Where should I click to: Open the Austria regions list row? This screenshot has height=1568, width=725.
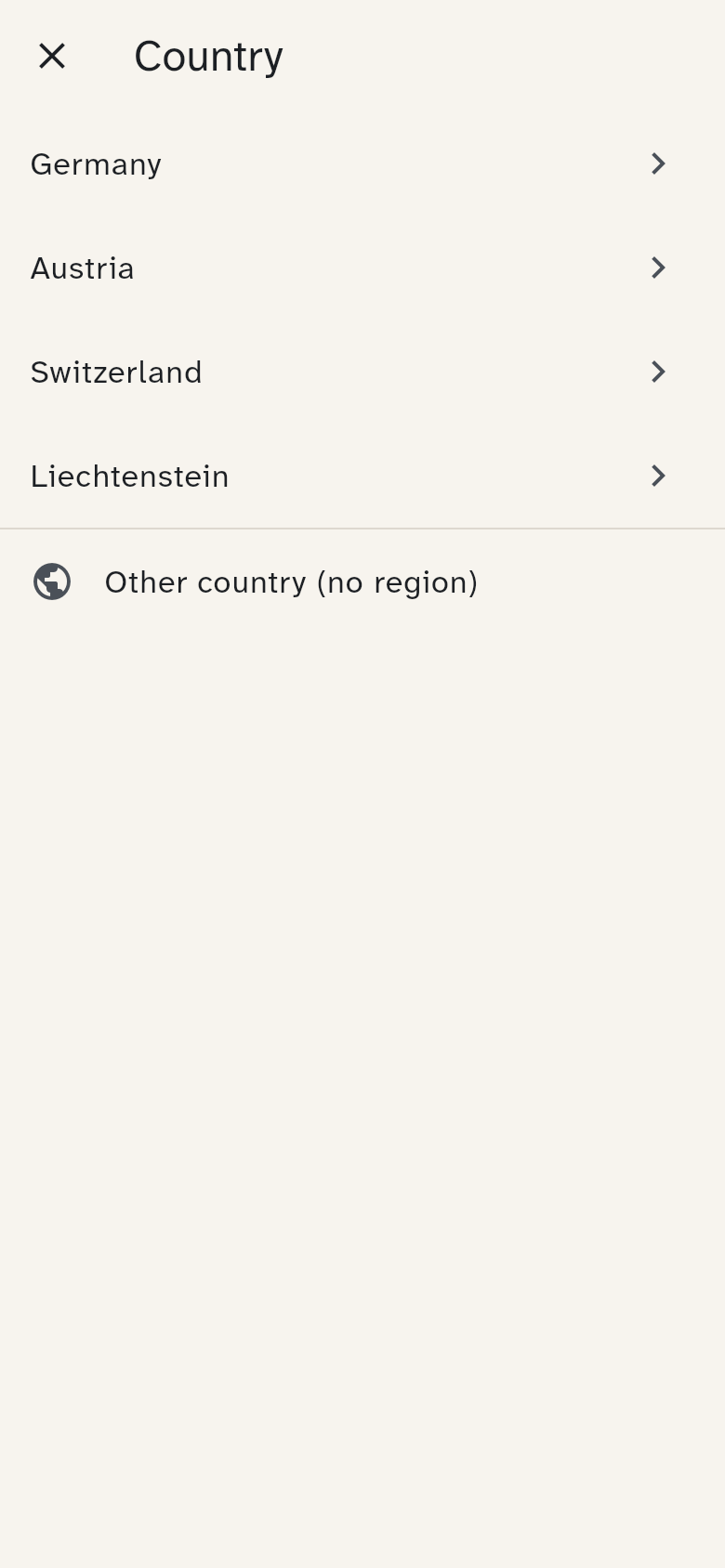tap(362, 268)
